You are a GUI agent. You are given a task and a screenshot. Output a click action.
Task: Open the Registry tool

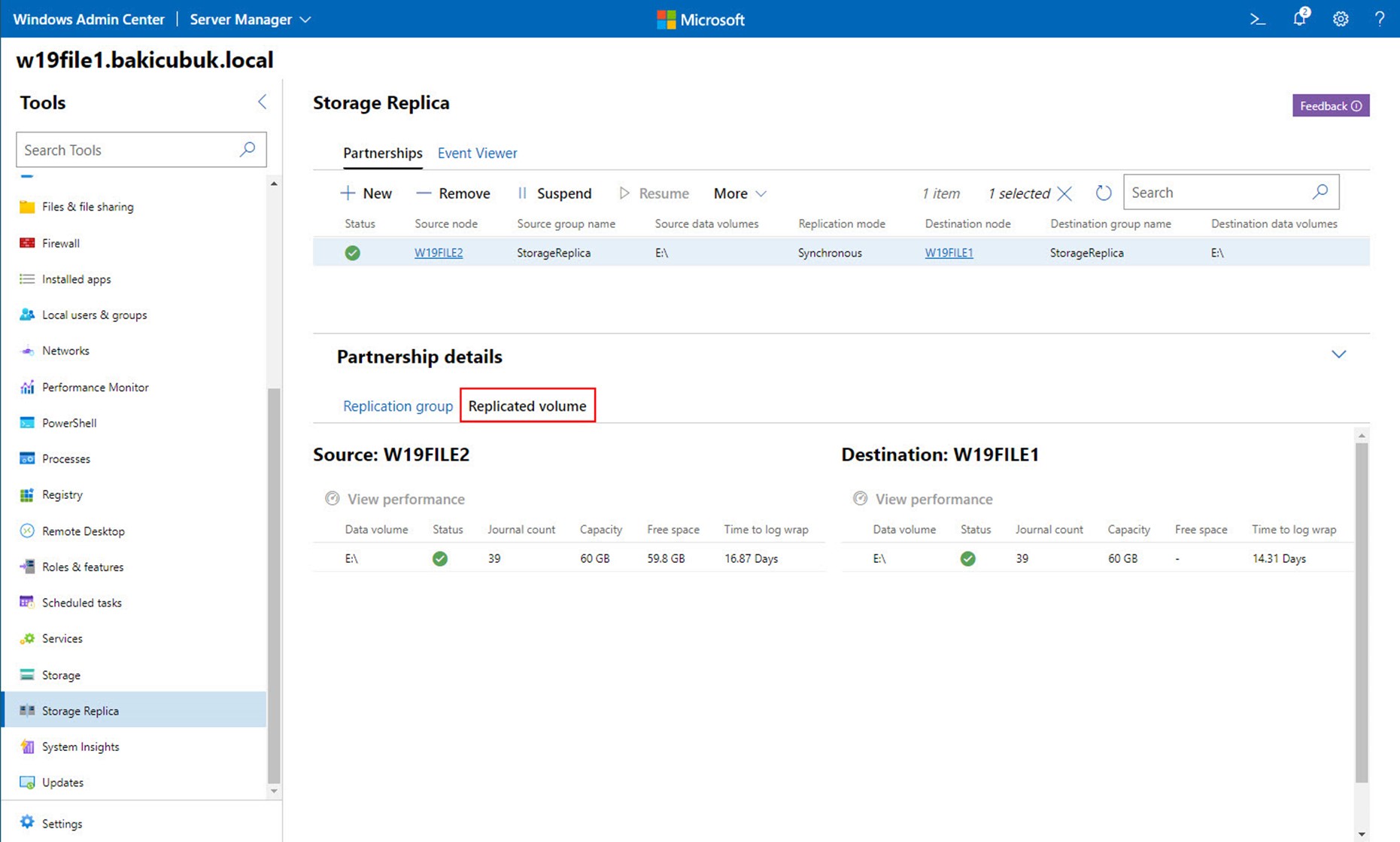coord(62,495)
